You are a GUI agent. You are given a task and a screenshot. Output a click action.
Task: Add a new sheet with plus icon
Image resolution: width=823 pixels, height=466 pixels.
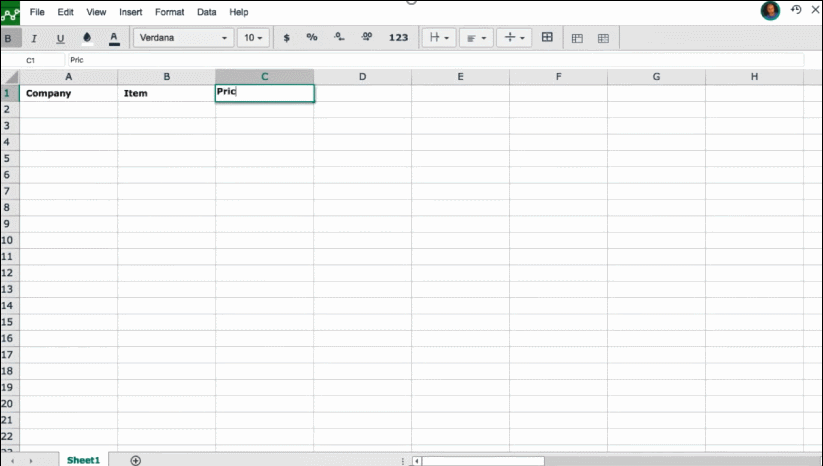(x=135, y=461)
